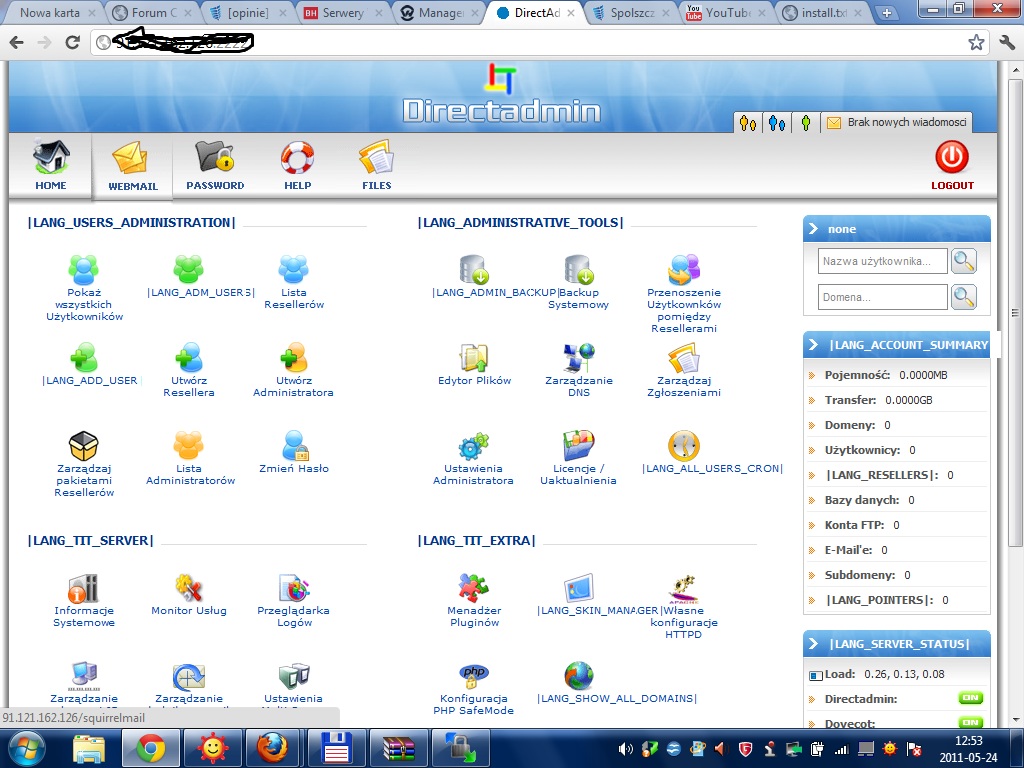Open Zarządzanie DNS icon

579,357
